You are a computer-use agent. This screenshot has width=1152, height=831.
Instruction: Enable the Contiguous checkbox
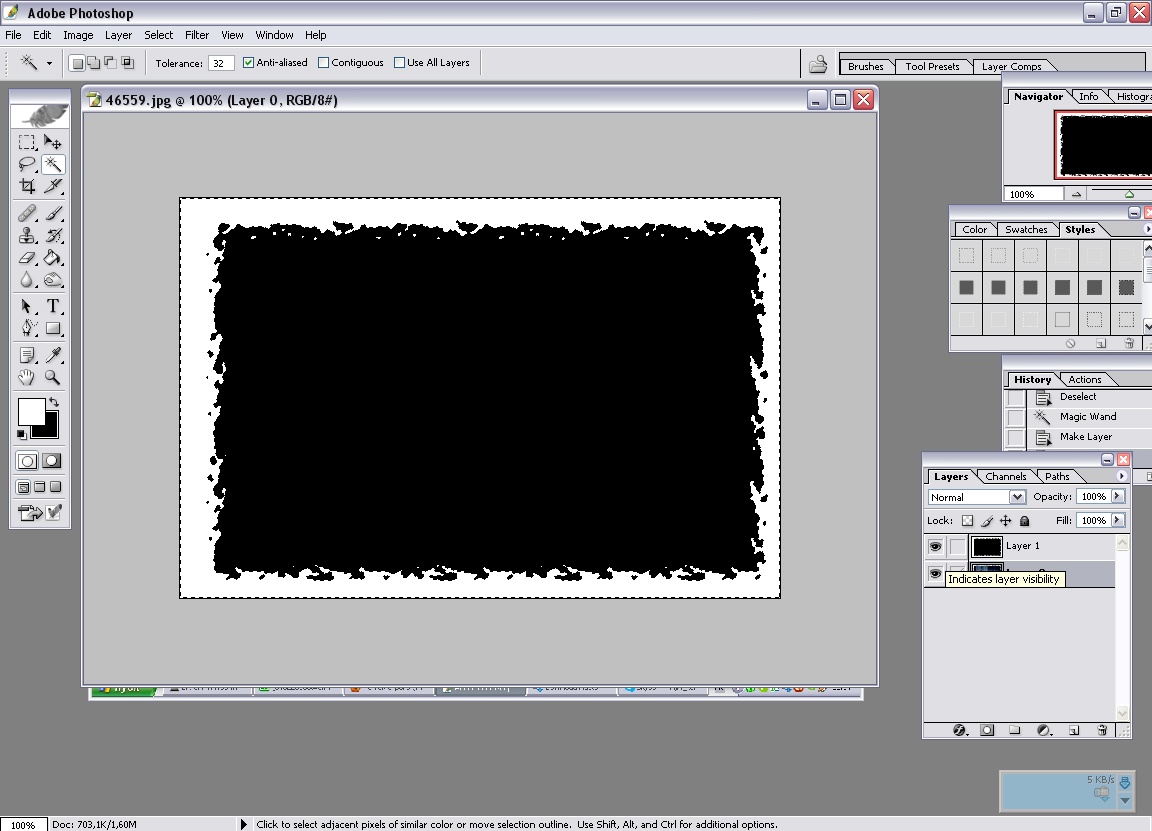323,63
